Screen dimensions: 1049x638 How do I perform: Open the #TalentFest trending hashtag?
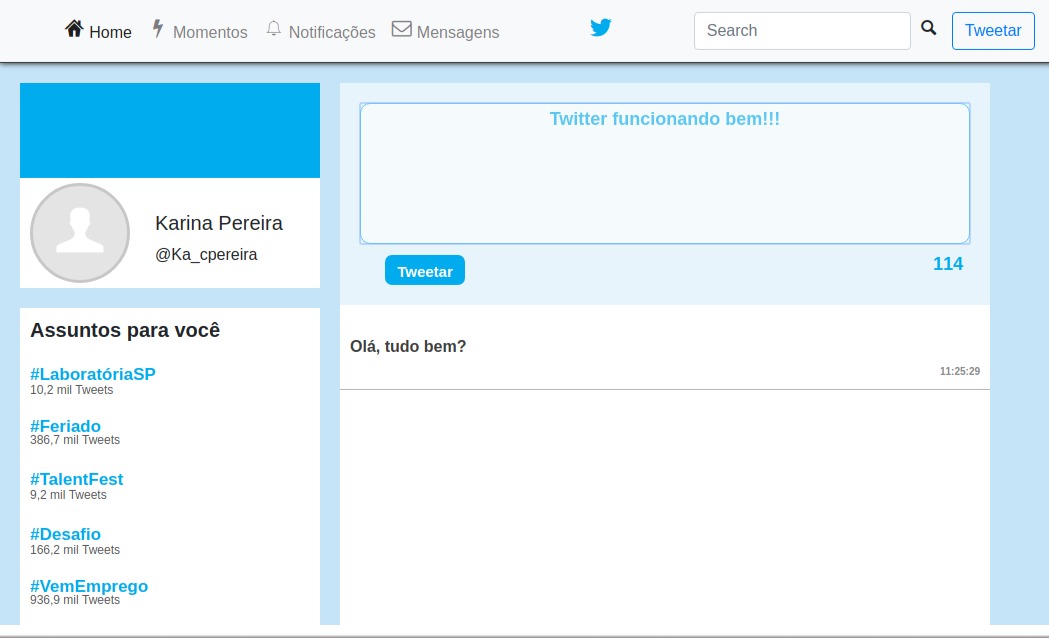click(x=77, y=479)
